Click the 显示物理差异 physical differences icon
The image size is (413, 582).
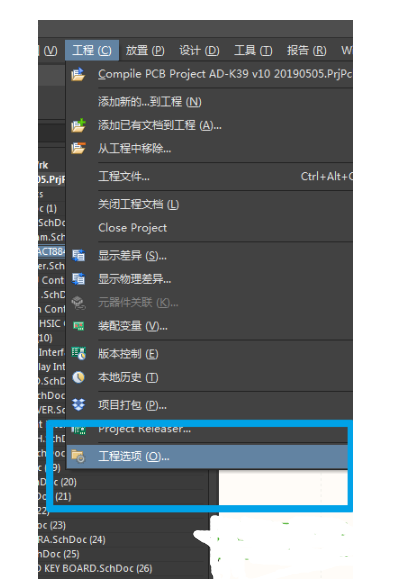pos(78,279)
